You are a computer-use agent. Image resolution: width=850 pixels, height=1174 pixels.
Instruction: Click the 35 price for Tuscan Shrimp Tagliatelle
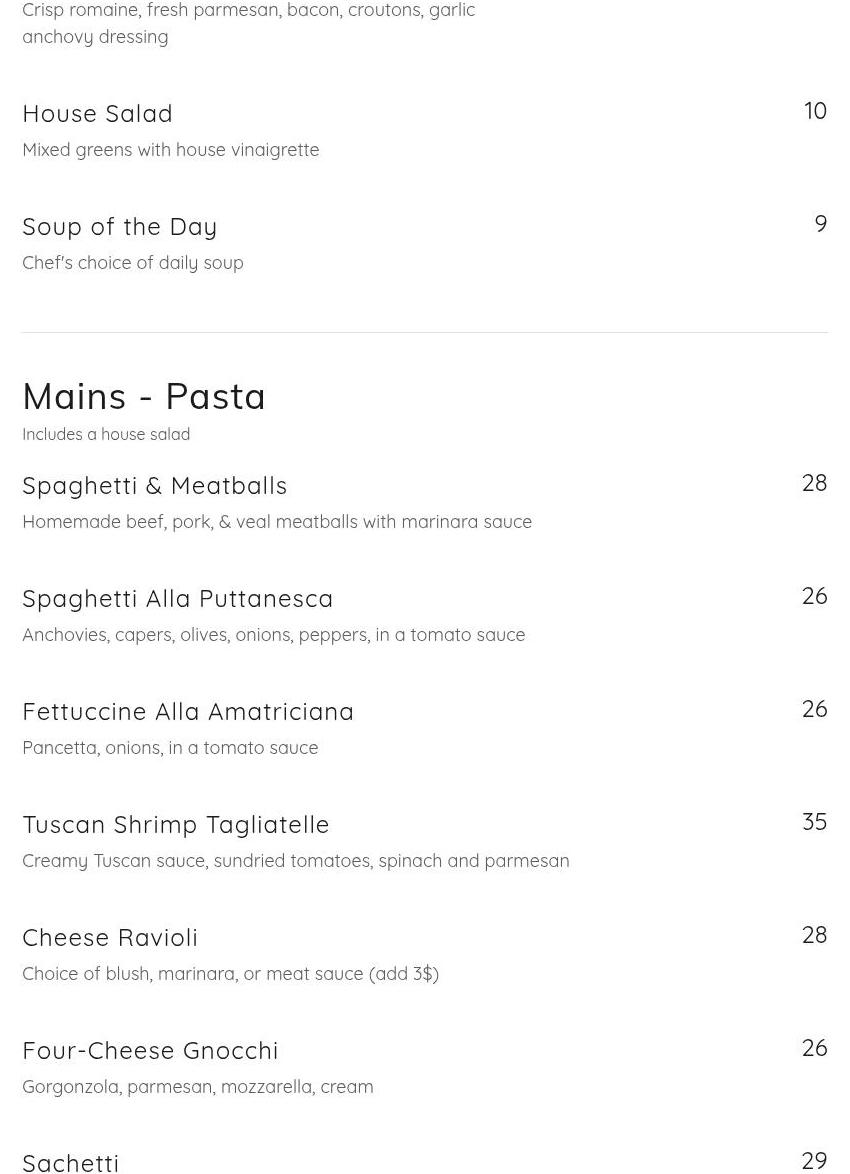click(814, 822)
